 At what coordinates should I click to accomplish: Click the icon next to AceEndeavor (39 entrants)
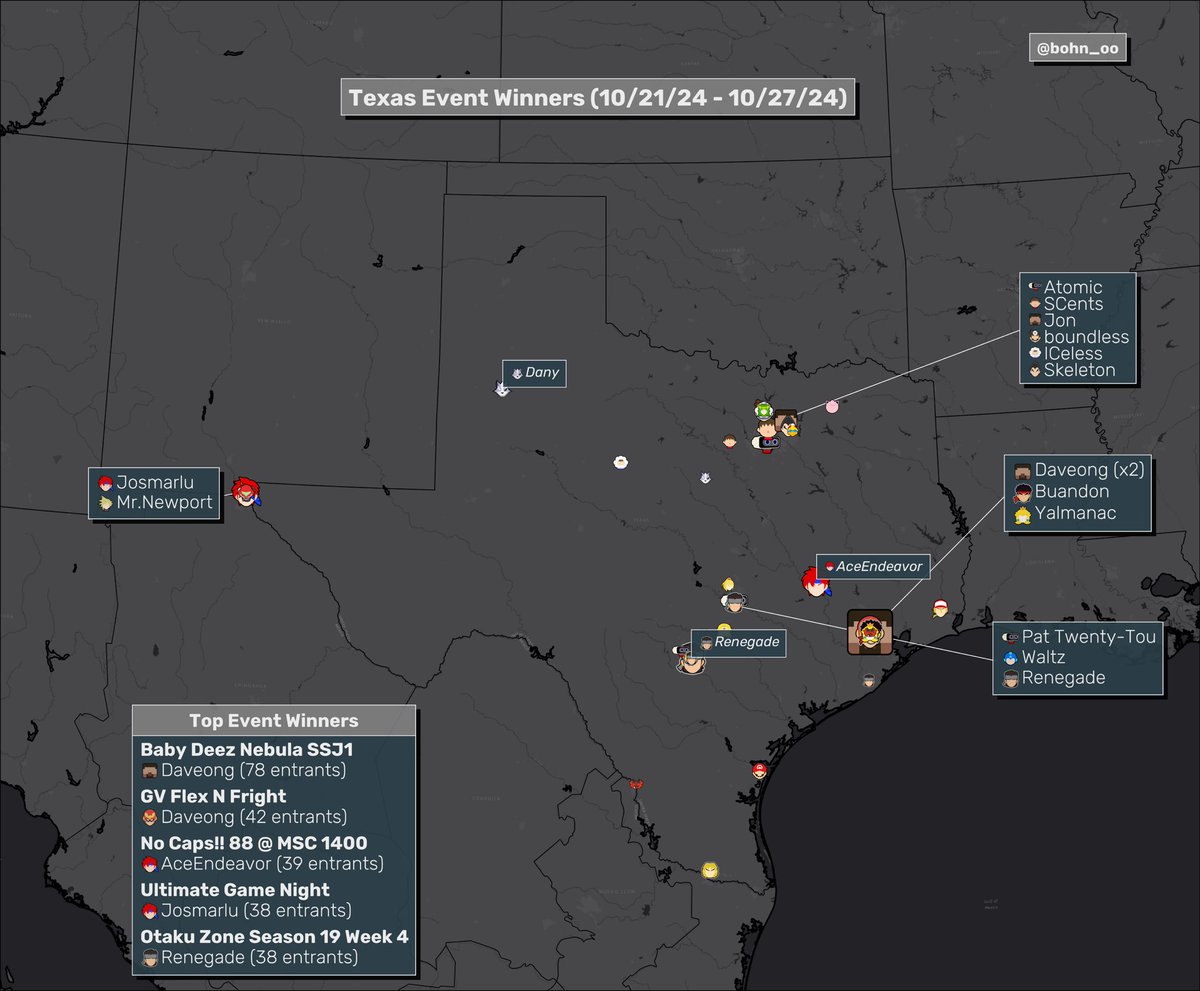[x=151, y=864]
